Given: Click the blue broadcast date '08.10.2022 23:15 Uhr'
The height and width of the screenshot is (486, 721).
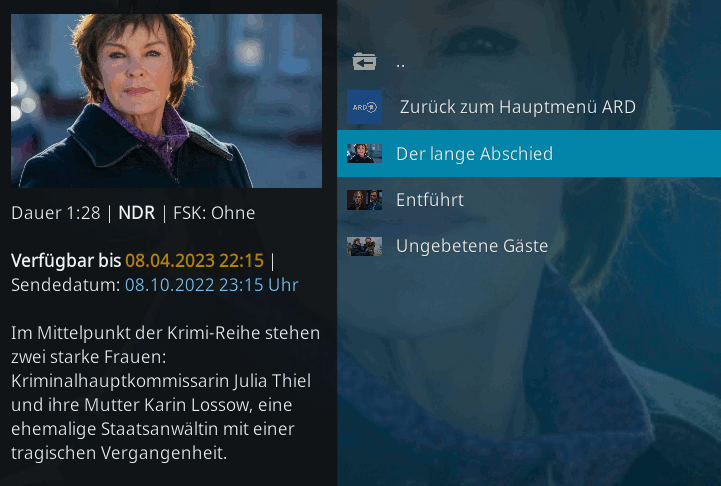Looking at the screenshot, I should point(212,285).
